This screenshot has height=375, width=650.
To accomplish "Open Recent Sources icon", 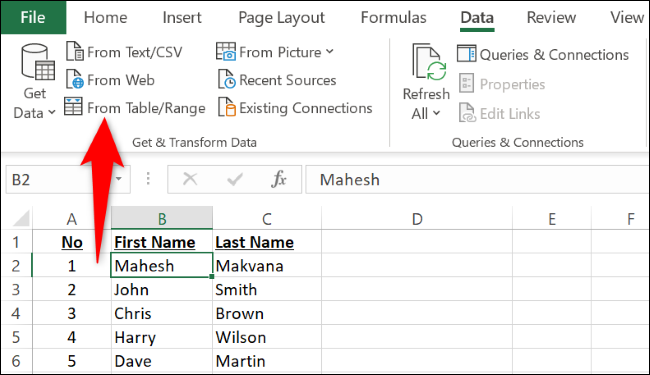I will coord(227,79).
